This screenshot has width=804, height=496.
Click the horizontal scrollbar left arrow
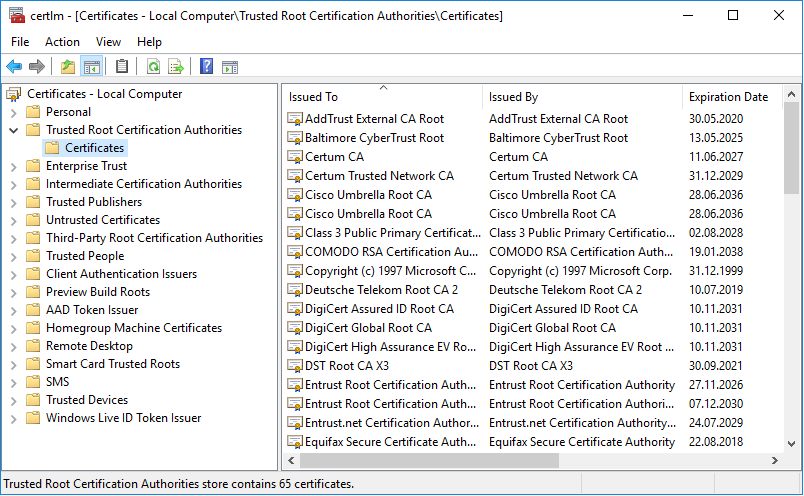[291, 461]
